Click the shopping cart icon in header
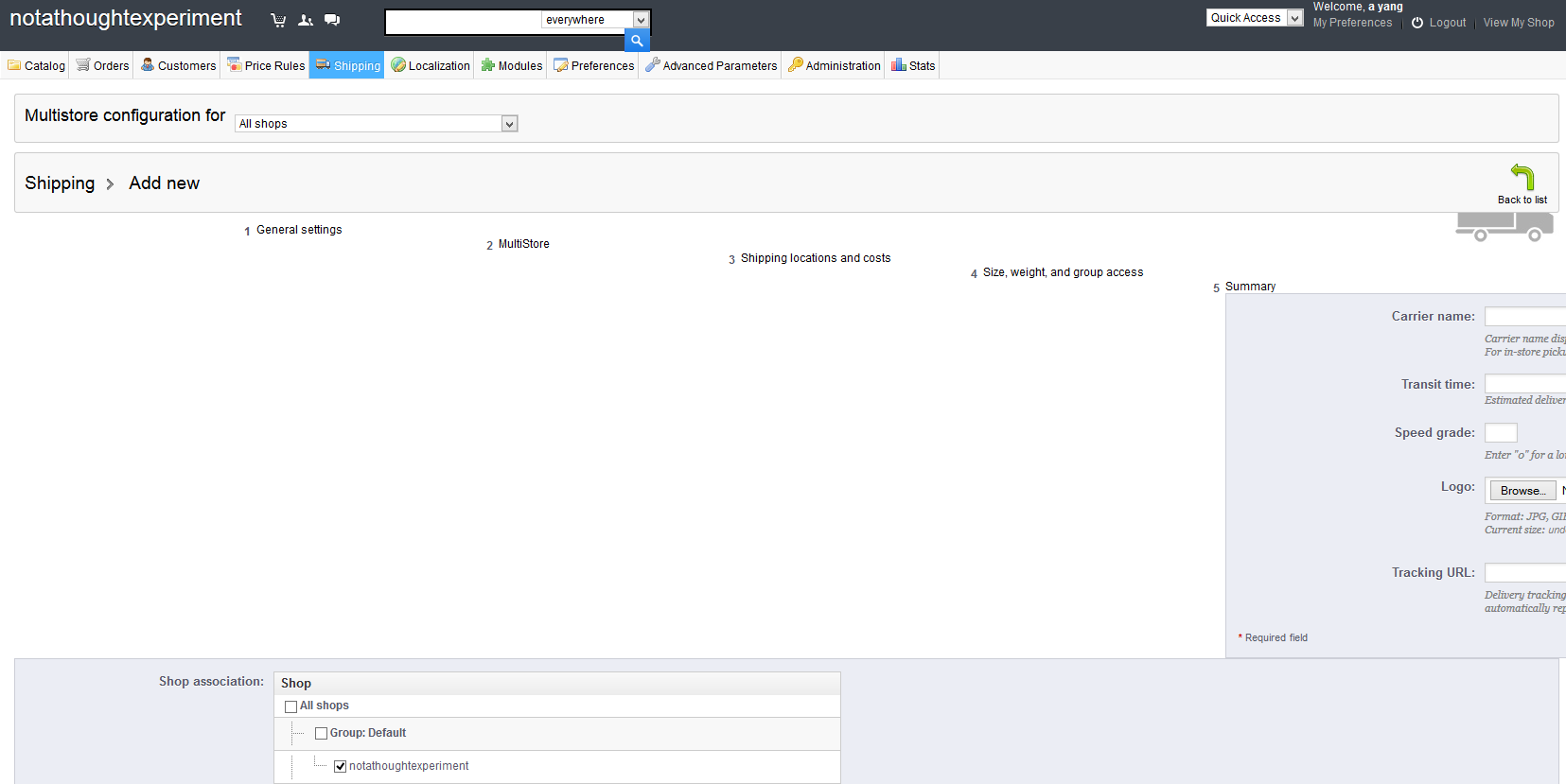1566x784 pixels. point(278,20)
